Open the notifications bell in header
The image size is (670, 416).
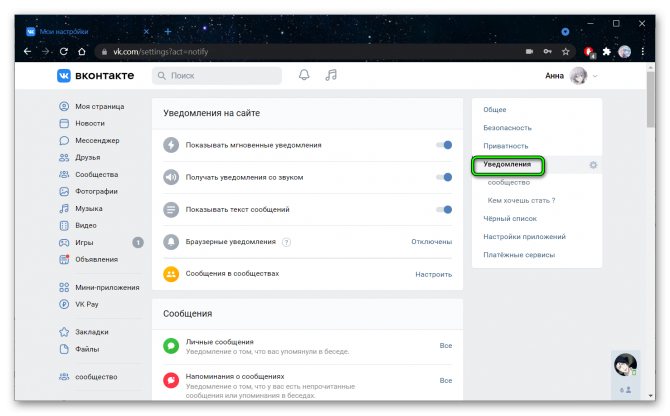point(304,75)
